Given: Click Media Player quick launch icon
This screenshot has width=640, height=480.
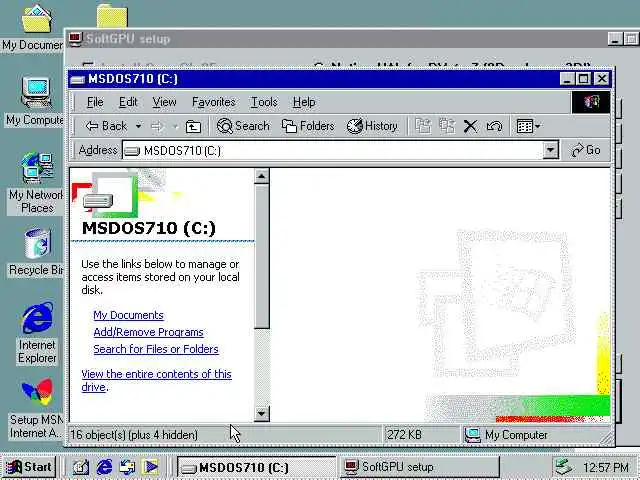Looking at the screenshot, I should 151,467.
